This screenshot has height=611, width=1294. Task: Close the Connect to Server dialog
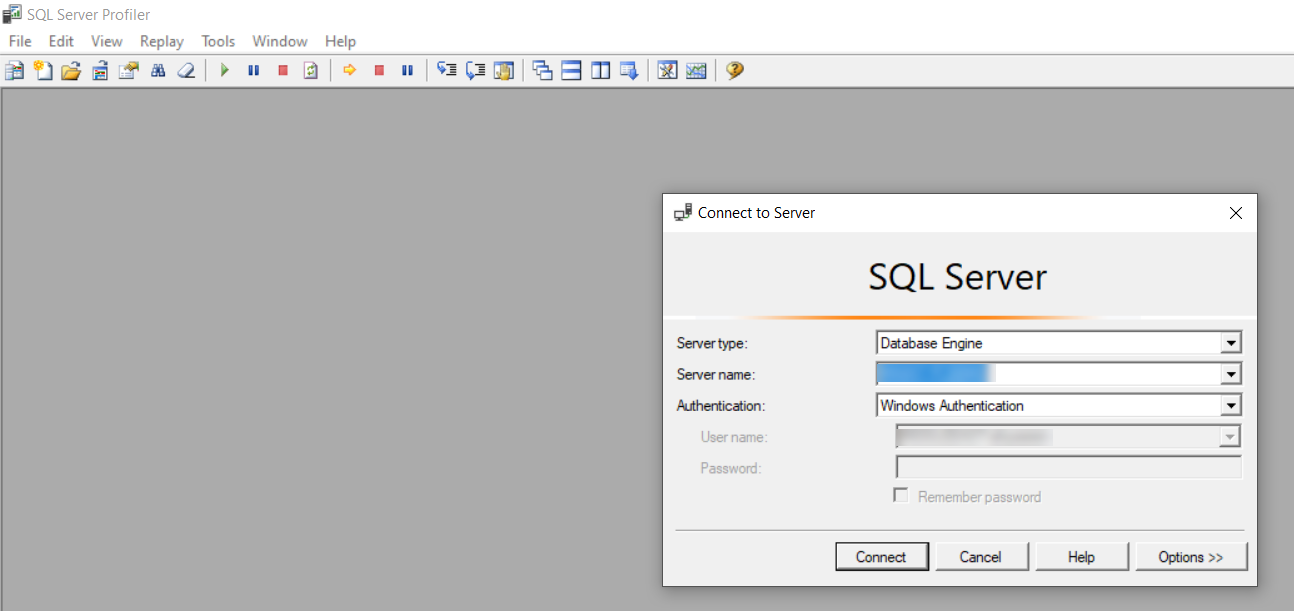coord(1236,213)
